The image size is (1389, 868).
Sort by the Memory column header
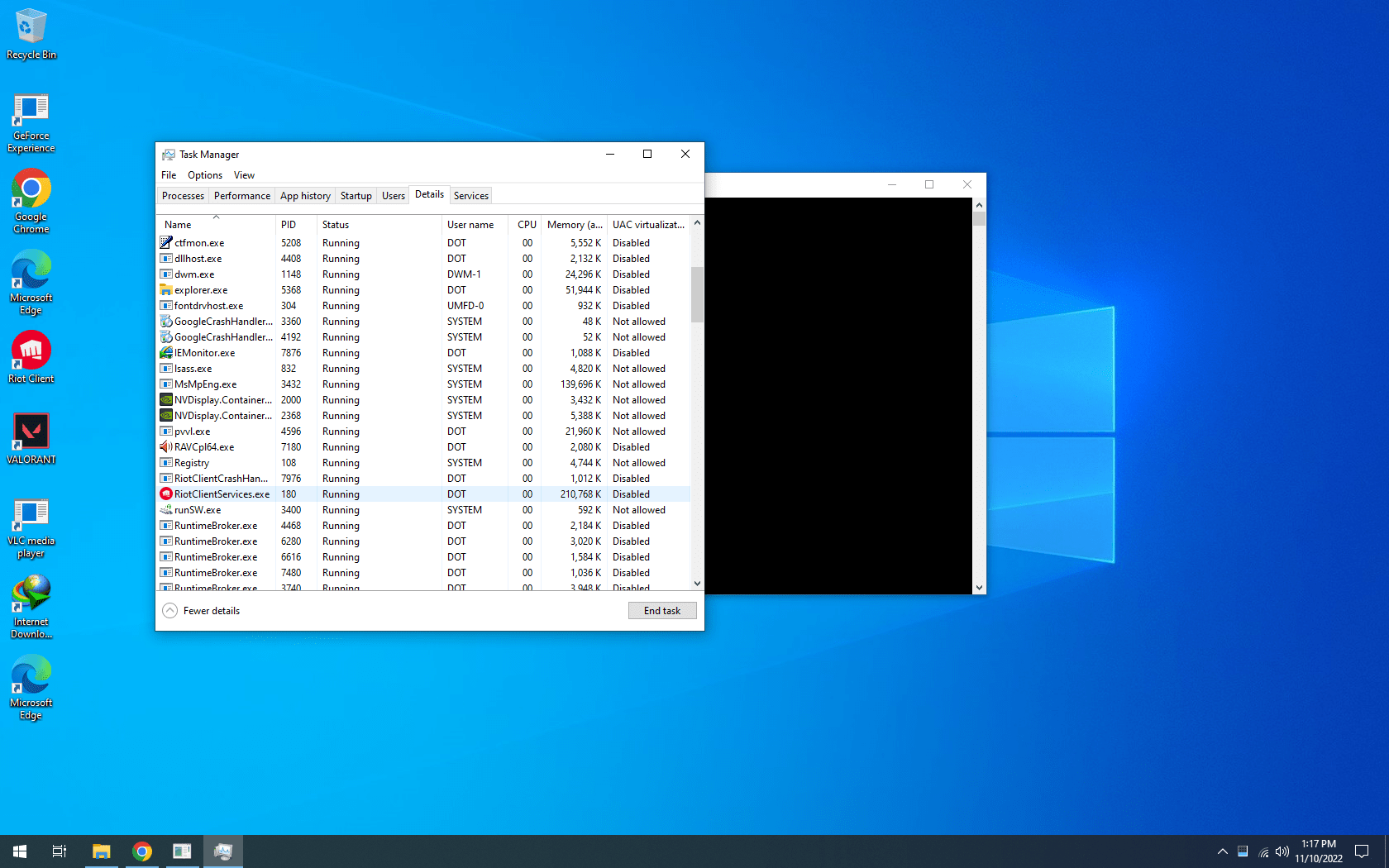coord(575,225)
